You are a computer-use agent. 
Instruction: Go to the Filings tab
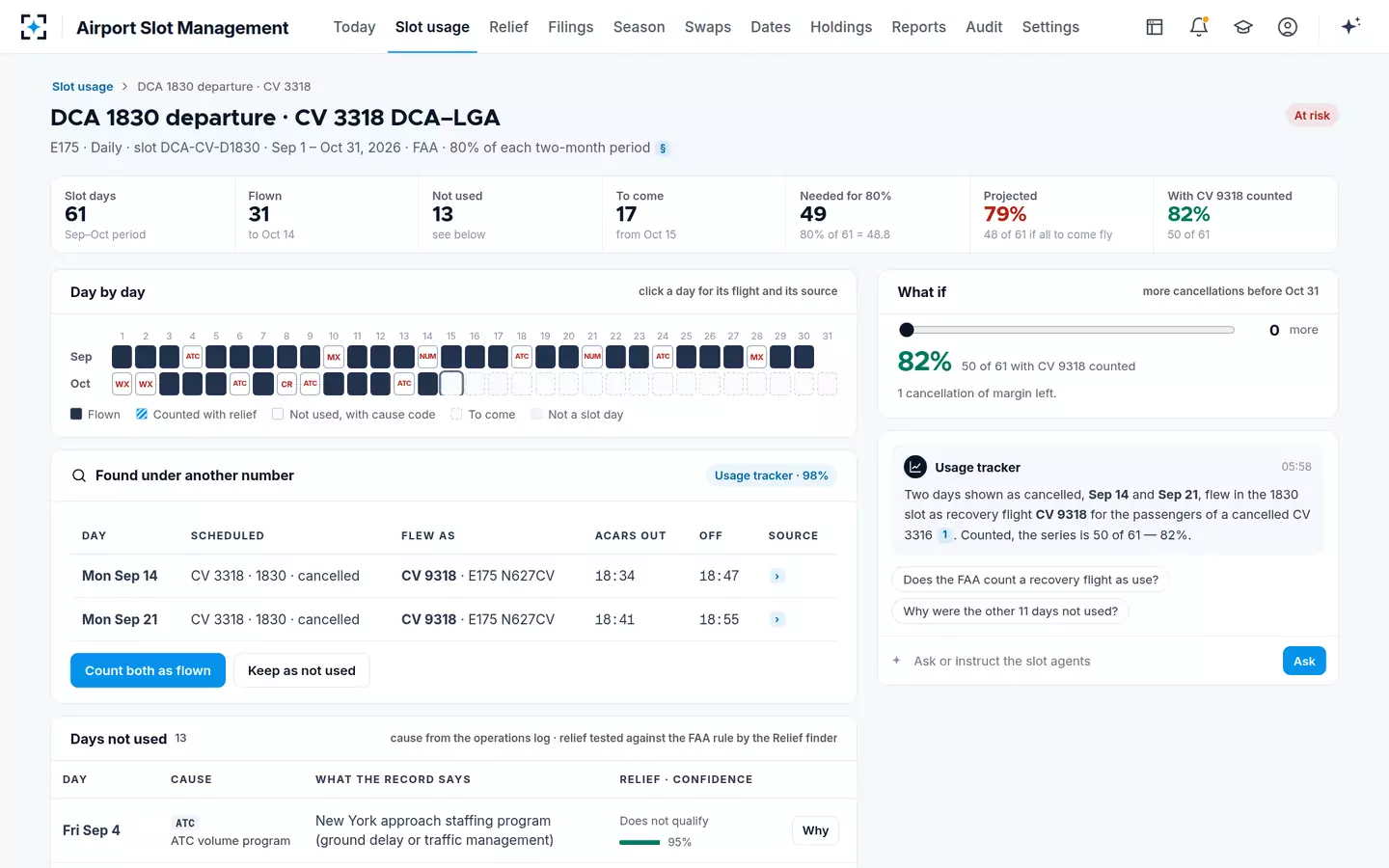click(x=571, y=27)
